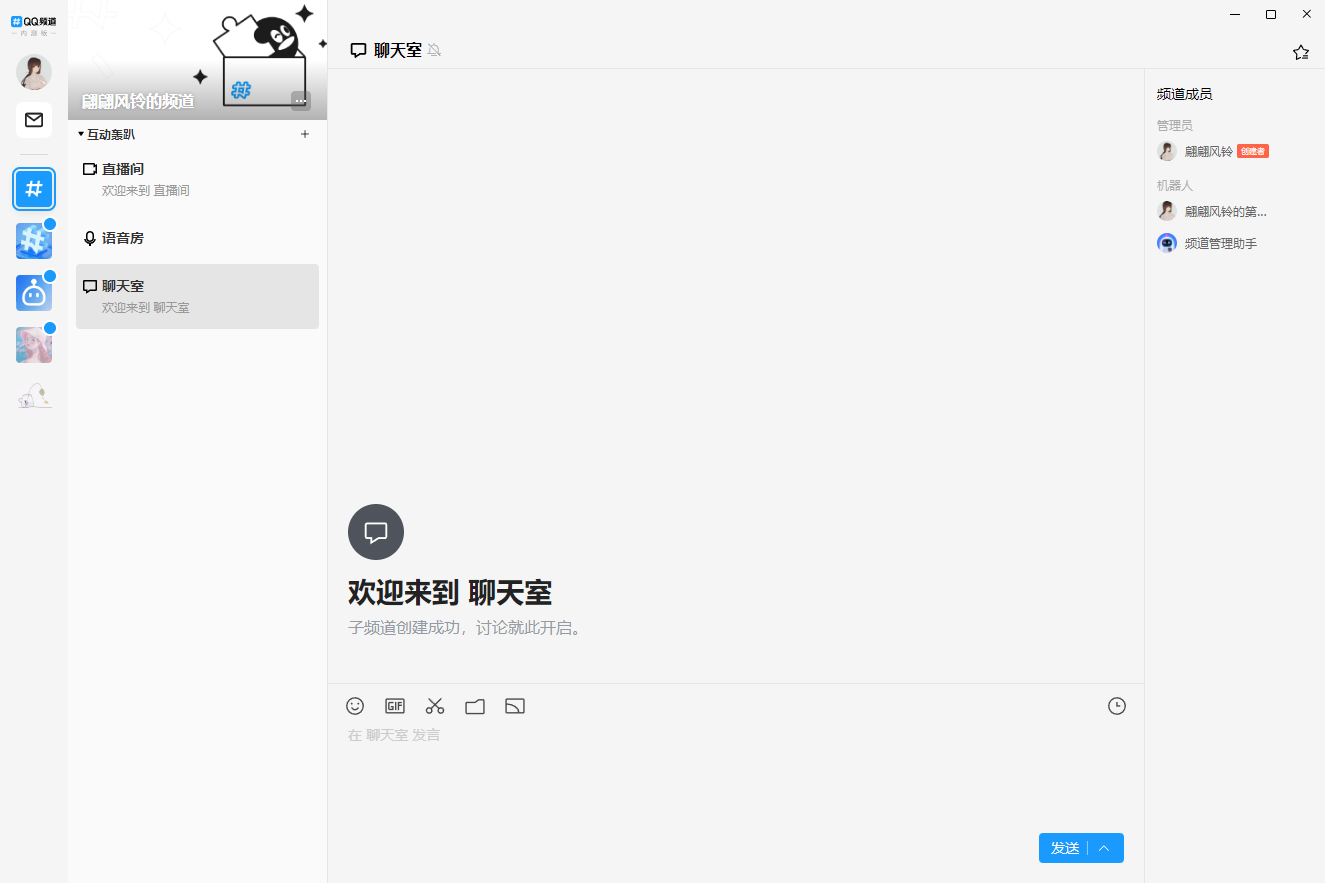The height and width of the screenshot is (883, 1325).
Task: Click the 翩翩风铃的频道 banner name
Action: click(138, 101)
